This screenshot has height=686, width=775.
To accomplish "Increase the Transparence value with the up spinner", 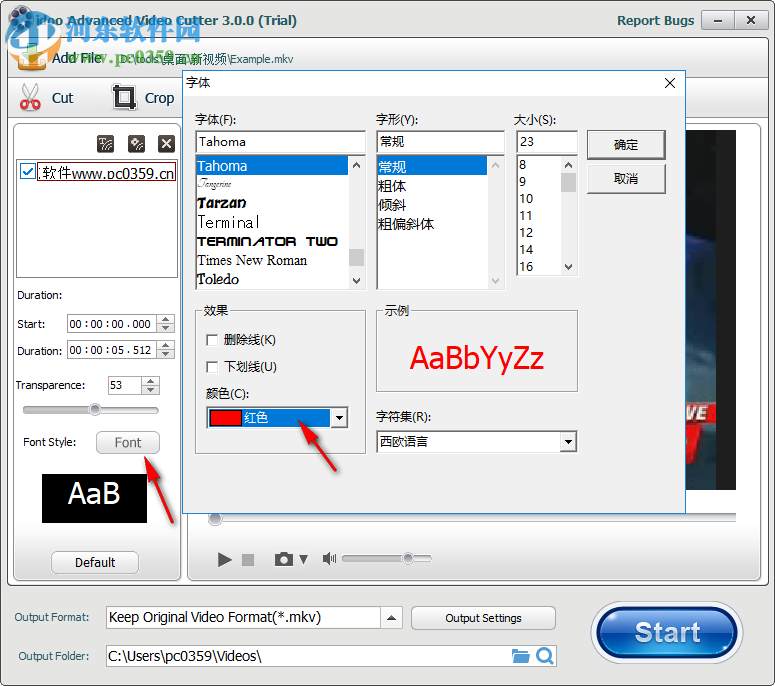I will pos(150,381).
